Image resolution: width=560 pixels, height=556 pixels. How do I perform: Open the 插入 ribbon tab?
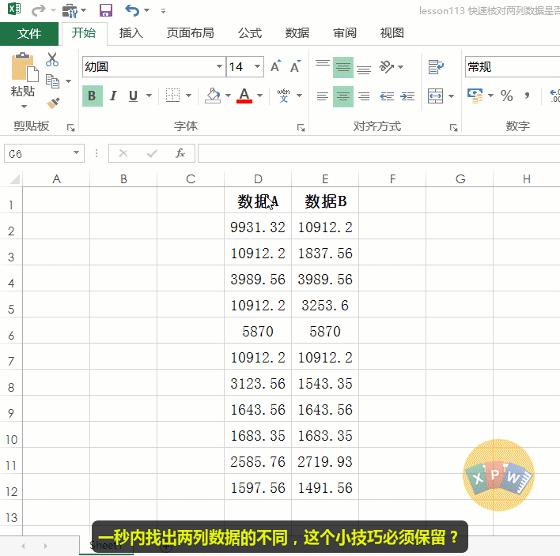(131, 33)
